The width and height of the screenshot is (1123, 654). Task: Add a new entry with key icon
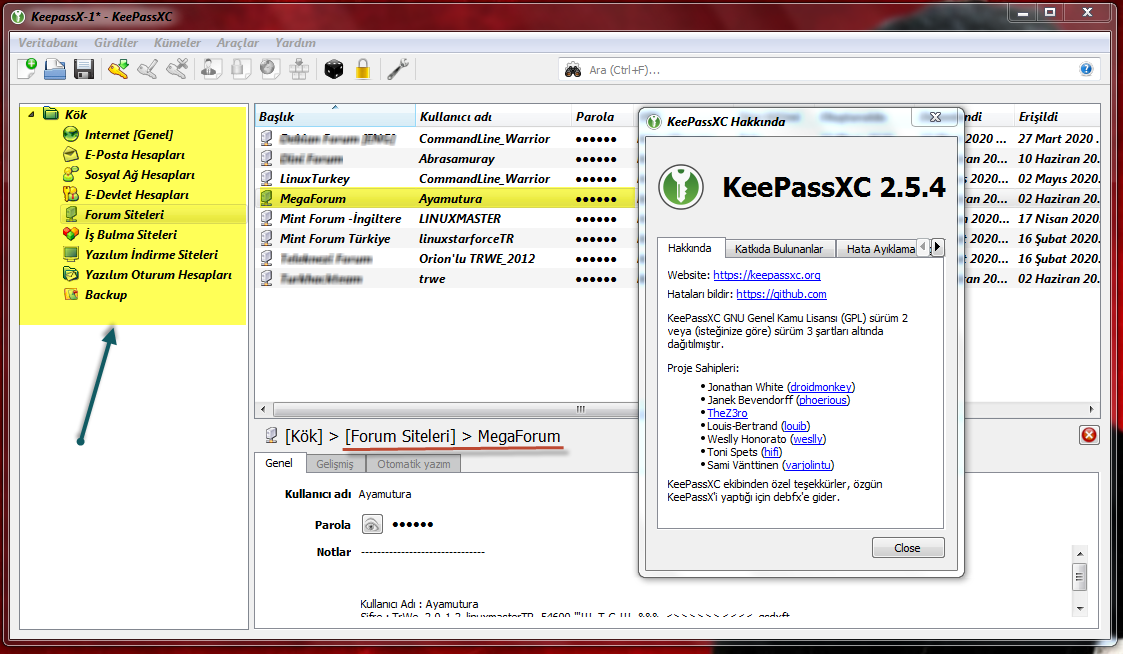[118, 69]
